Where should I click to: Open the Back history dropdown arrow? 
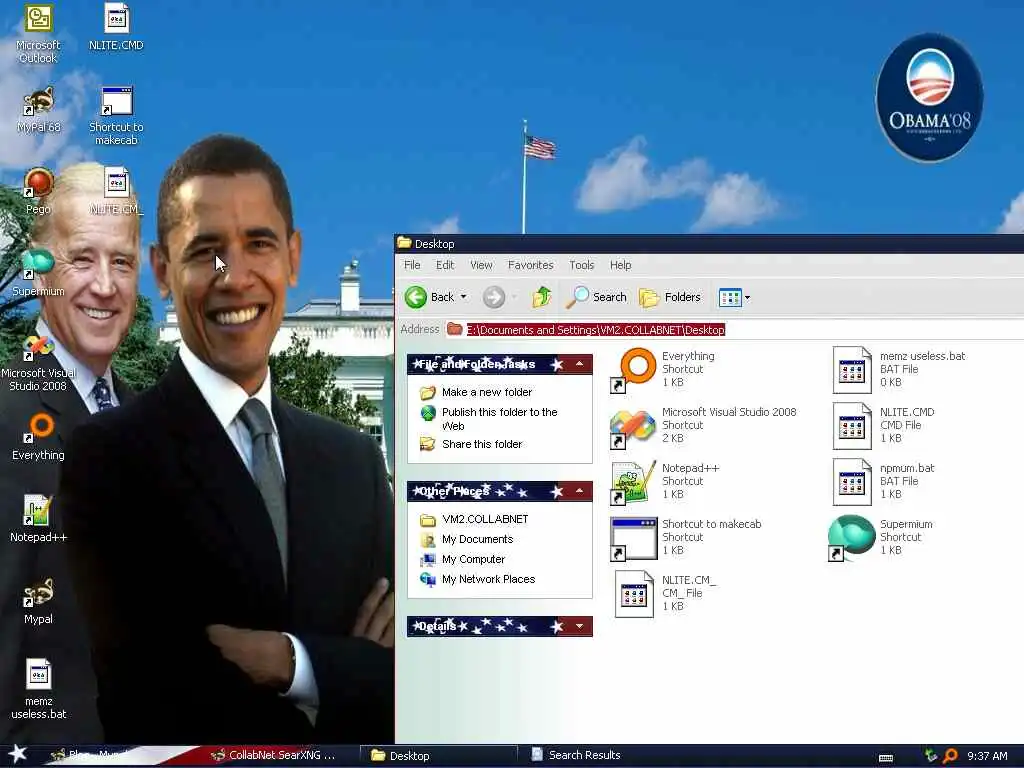464,297
